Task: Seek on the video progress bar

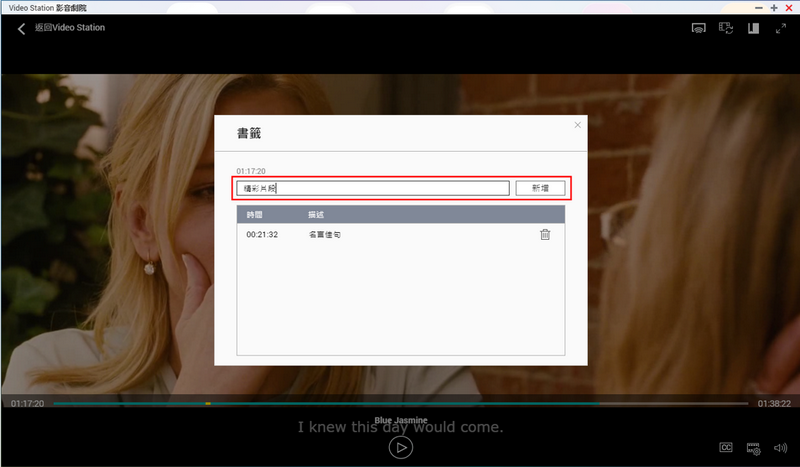Action: pos(401,404)
